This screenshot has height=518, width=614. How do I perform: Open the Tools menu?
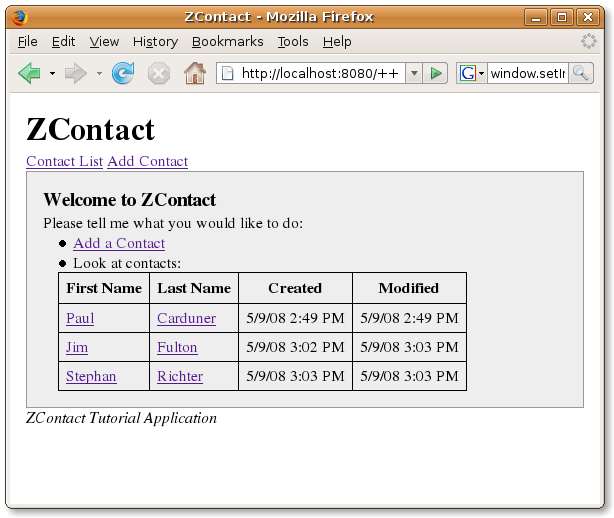[x=293, y=41]
